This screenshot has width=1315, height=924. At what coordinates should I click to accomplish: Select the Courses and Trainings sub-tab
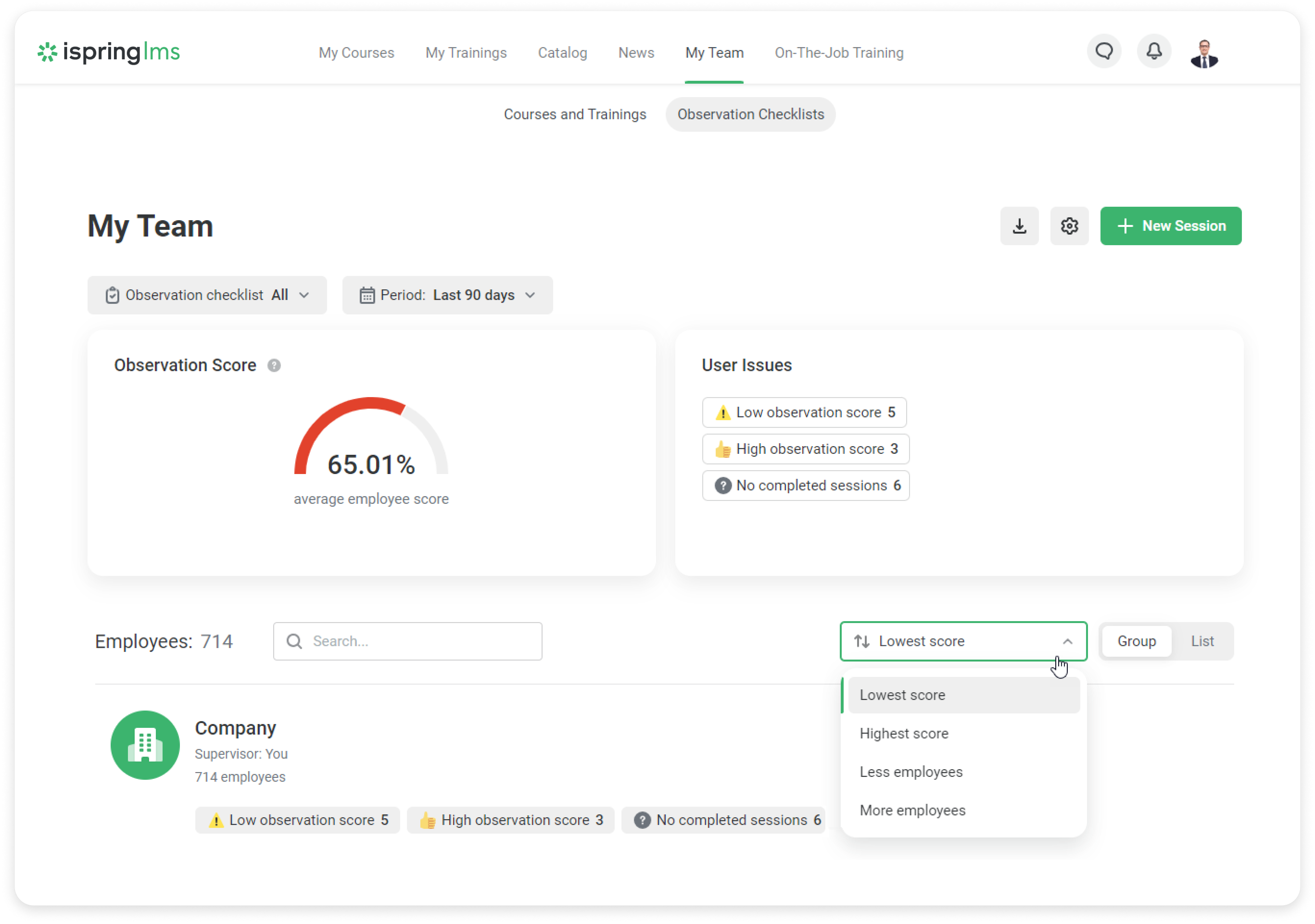click(575, 114)
